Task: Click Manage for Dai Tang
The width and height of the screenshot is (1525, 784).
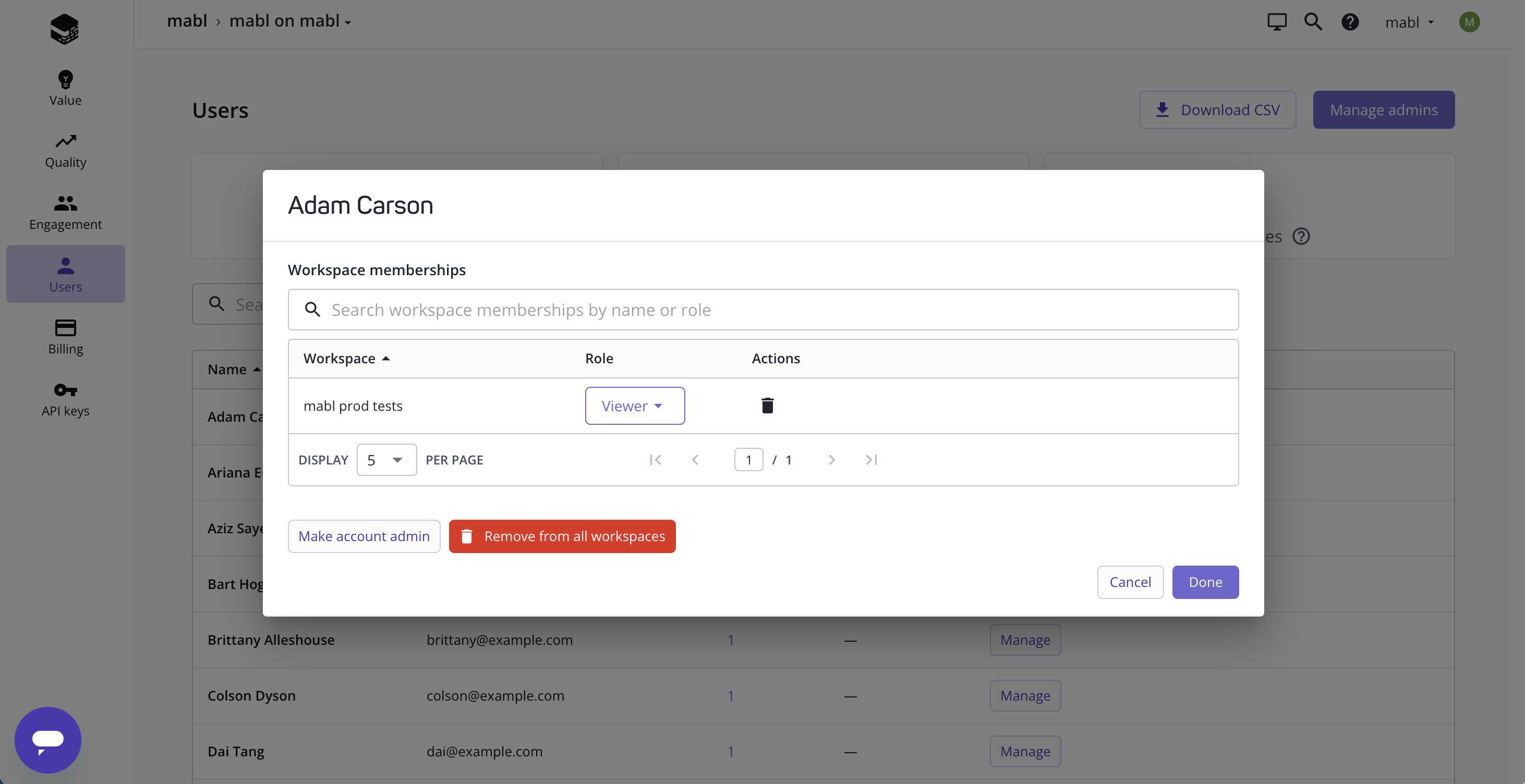Action: point(1025,751)
